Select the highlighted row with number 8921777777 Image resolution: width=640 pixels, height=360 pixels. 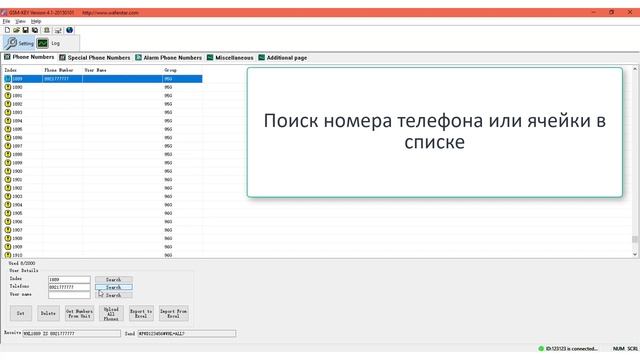coord(103,79)
